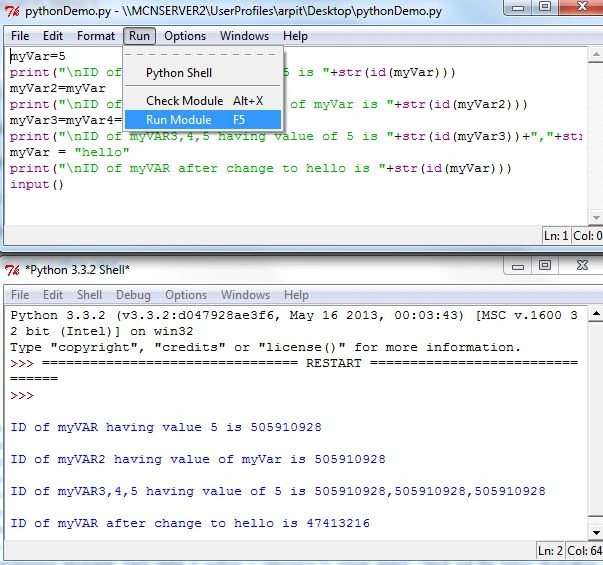Open the editor Format menu
Screen dimensions: 603x565
coord(96,36)
